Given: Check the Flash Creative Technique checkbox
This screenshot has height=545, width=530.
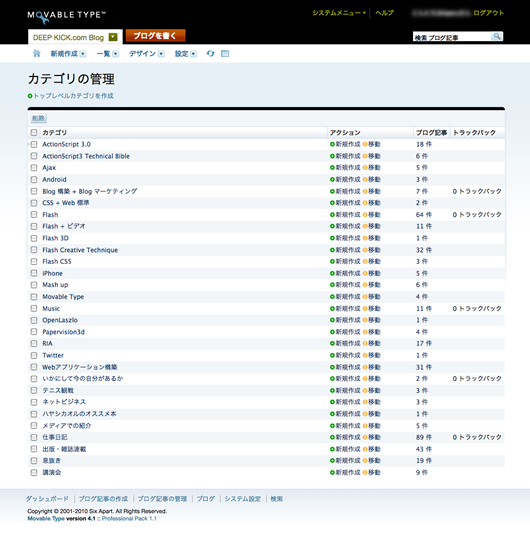Looking at the screenshot, I should point(34,250).
